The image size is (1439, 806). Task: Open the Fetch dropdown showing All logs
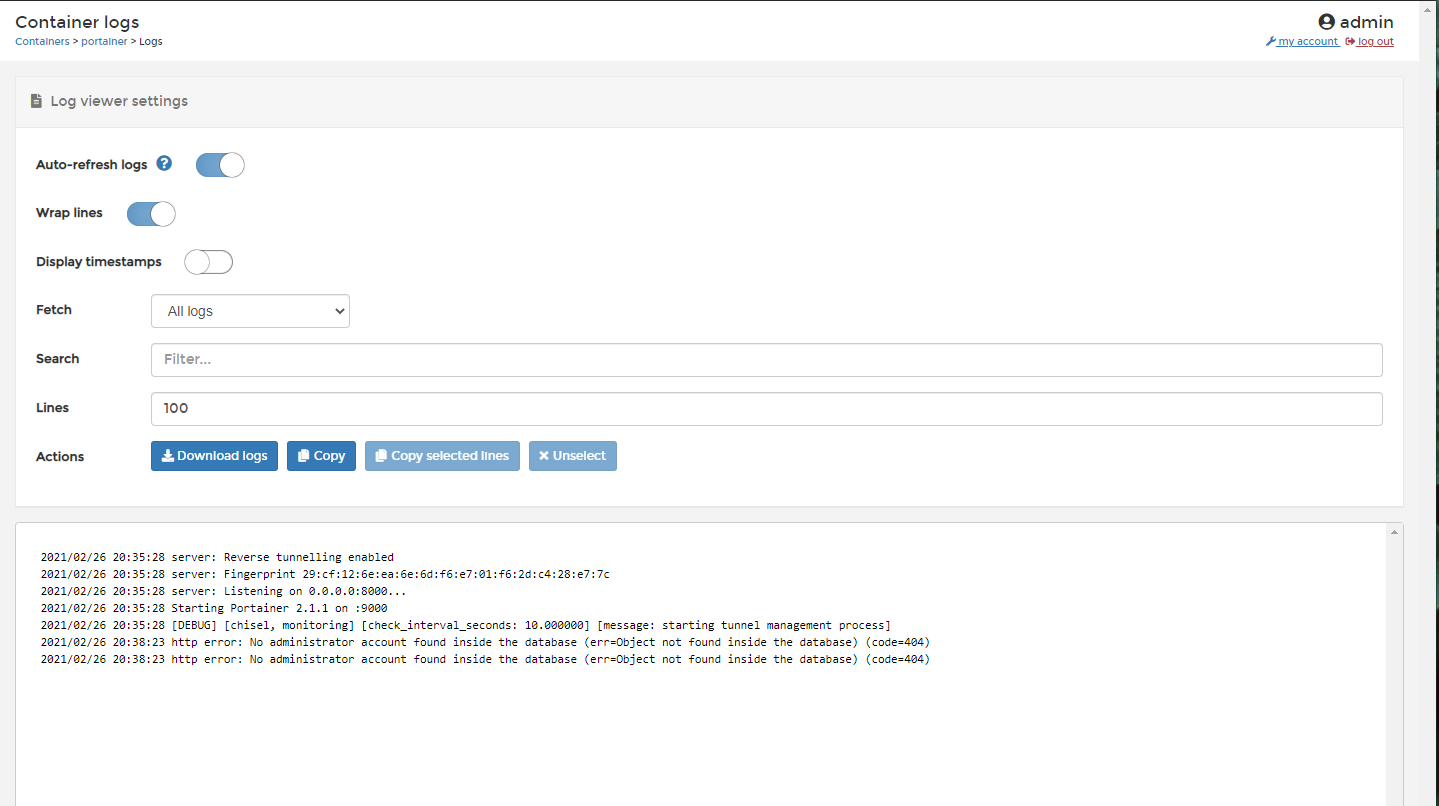tap(249, 310)
